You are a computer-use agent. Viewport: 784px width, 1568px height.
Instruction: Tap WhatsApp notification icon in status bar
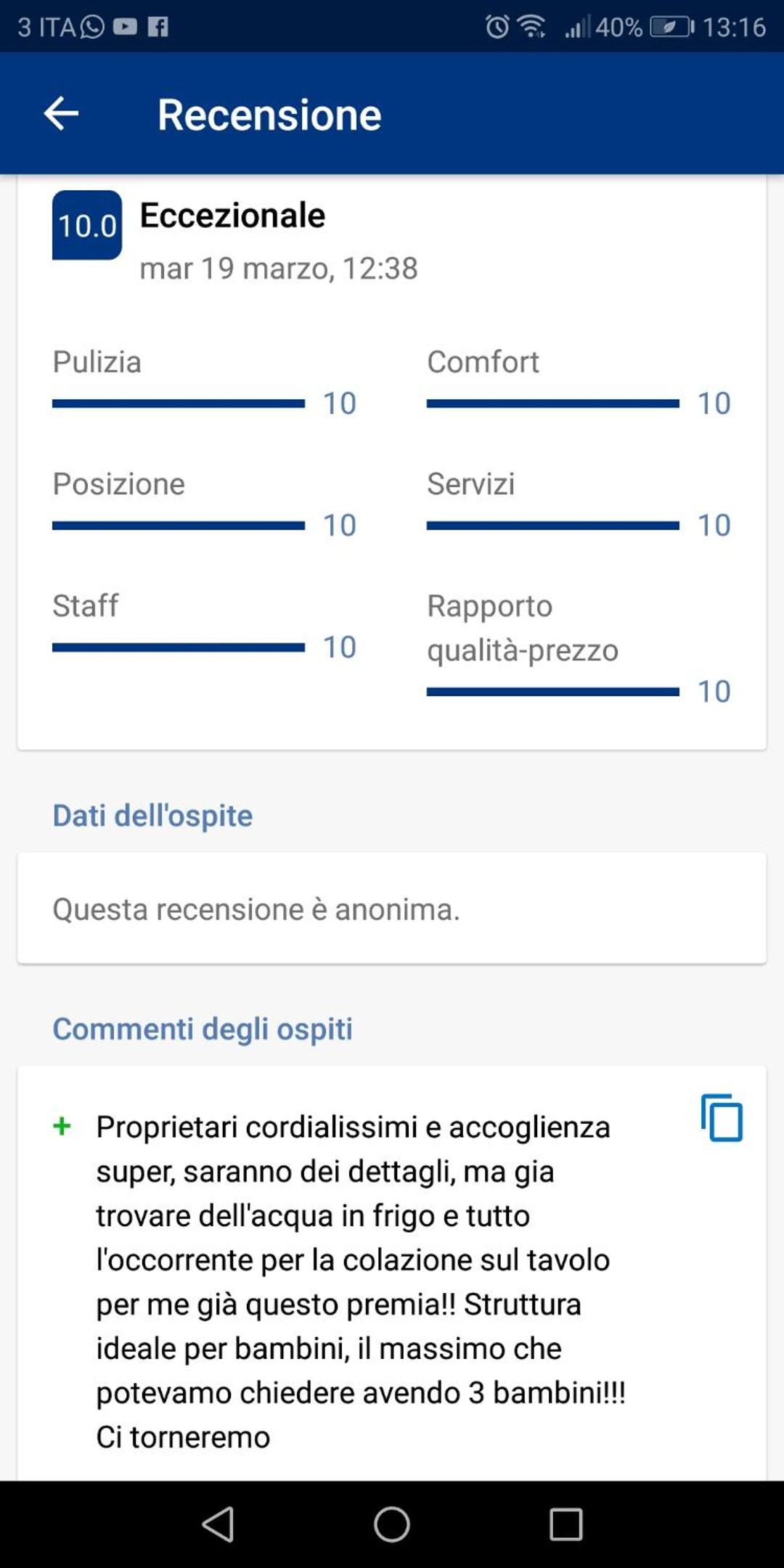pos(92,27)
